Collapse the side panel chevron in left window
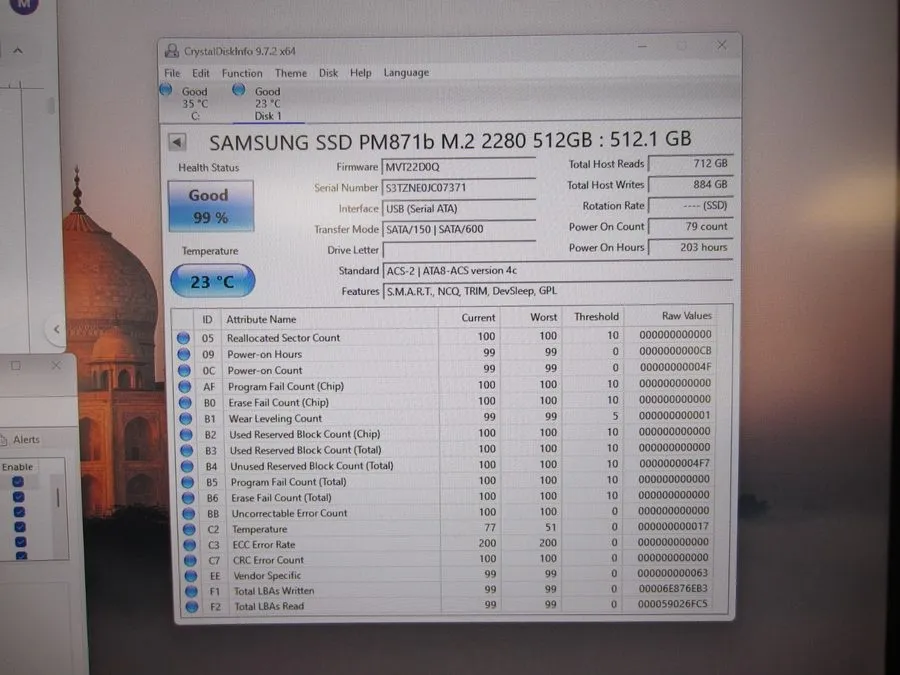This screenshot has height=675, width=900. pyautogui.click(x=56, y=329)
